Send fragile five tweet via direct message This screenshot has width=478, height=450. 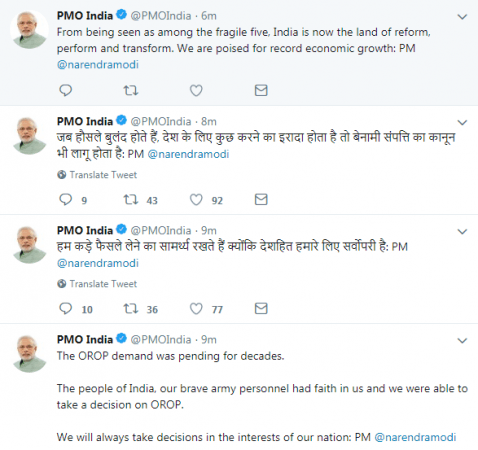(261, 90)
